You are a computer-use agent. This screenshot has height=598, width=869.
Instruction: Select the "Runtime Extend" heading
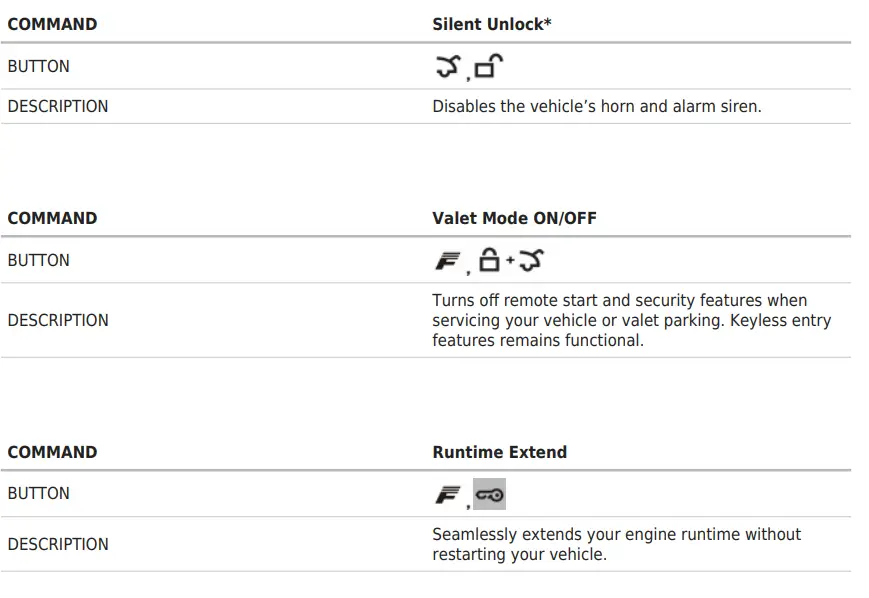(x=499, y=452)
